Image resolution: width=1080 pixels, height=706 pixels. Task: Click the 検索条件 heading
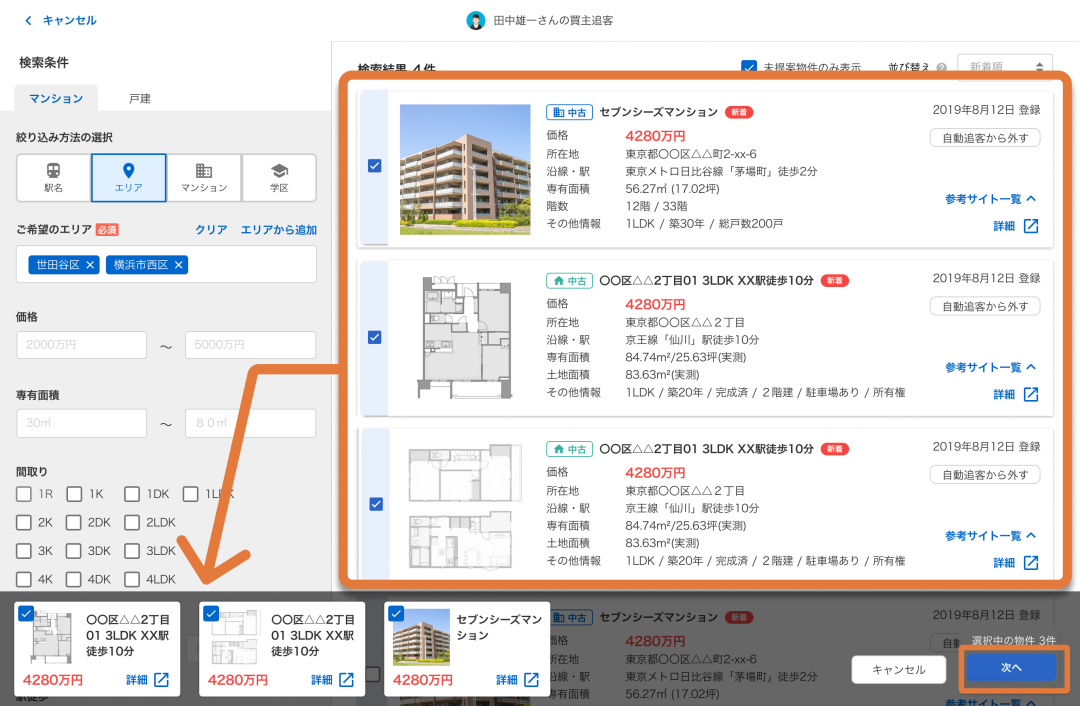(x=44, y=63)
